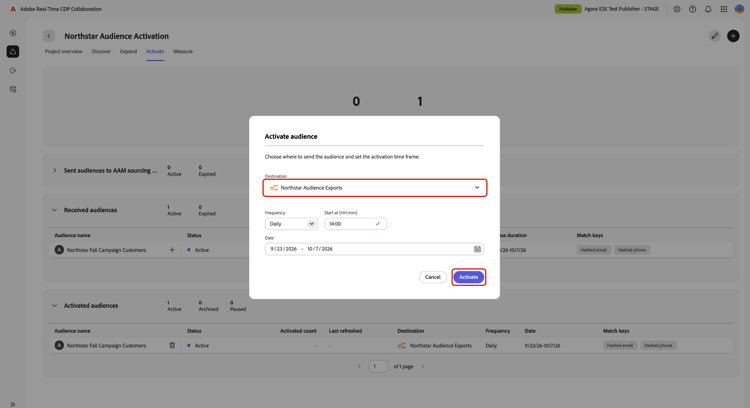This screenshot has width=750, height=408.
Task: Click Hashed email tag in Received audiences
Action: (x=593, y=250)
